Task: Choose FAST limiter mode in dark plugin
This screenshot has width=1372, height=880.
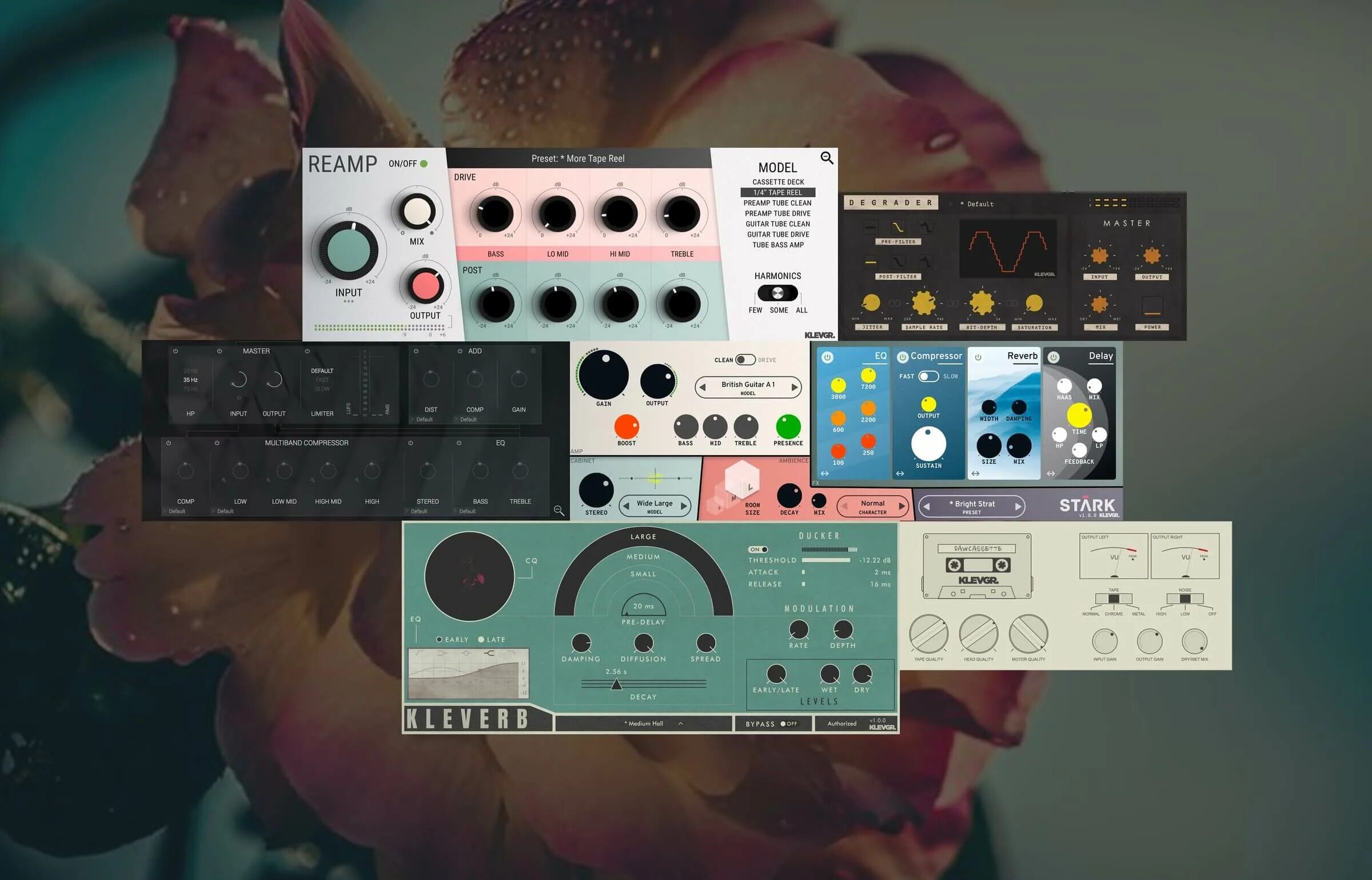Action: (322, 380)
